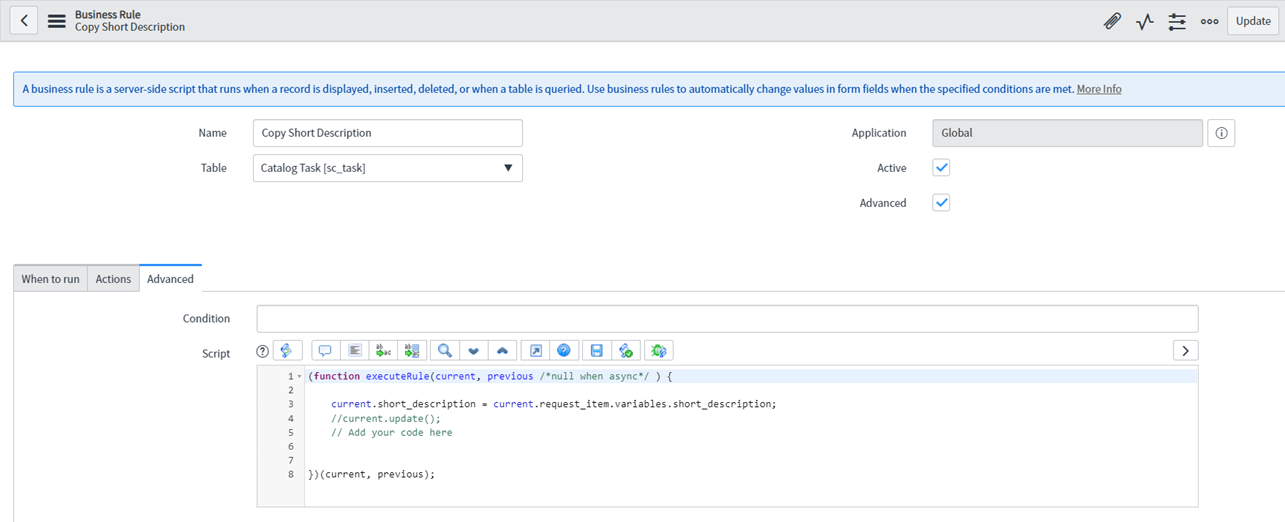Click the //current.update(); comment line
Image resolution: width=1285 pixels, height=522 pixels.
tap(385, 419)
